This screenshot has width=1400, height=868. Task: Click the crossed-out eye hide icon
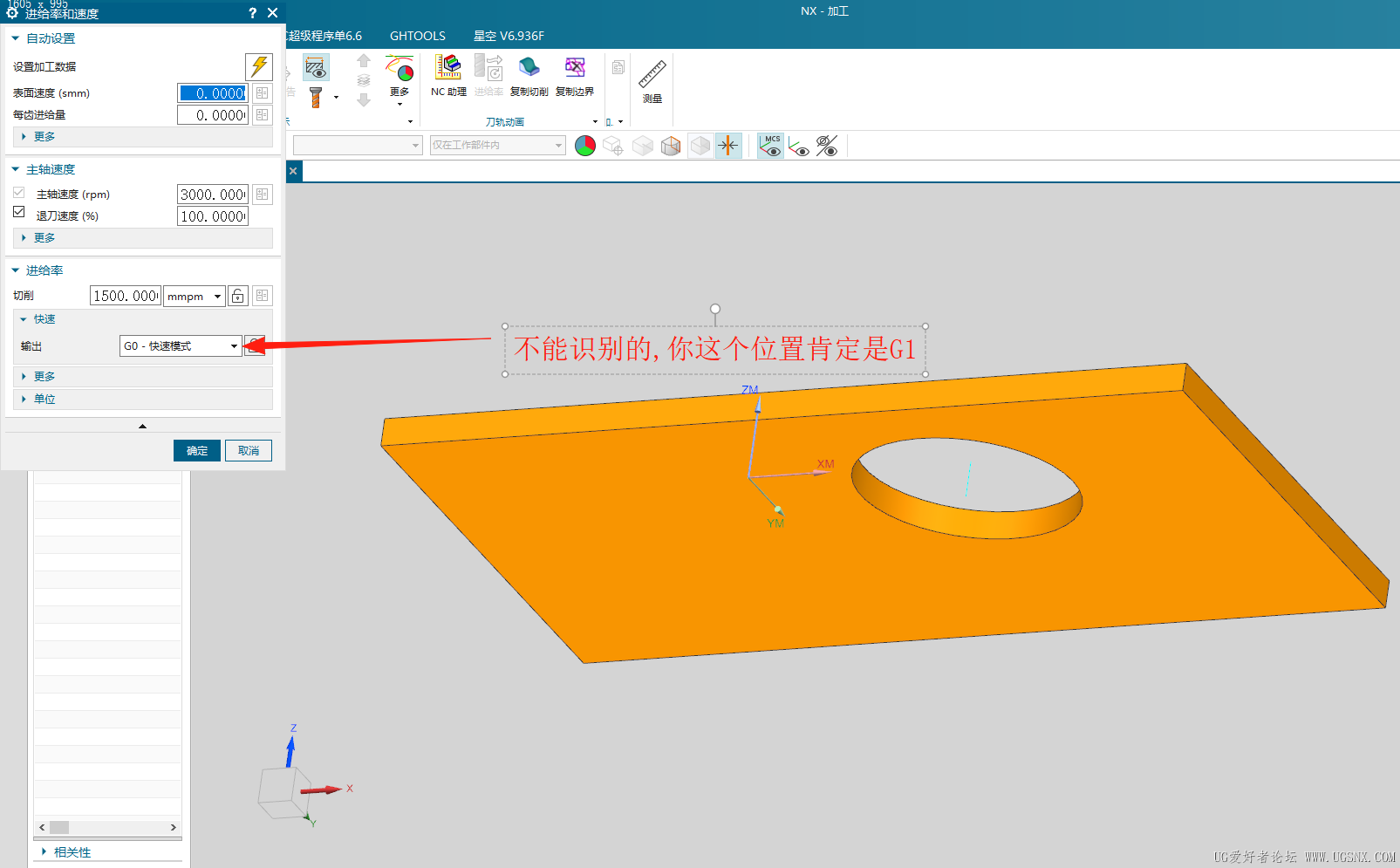point(827,146)
